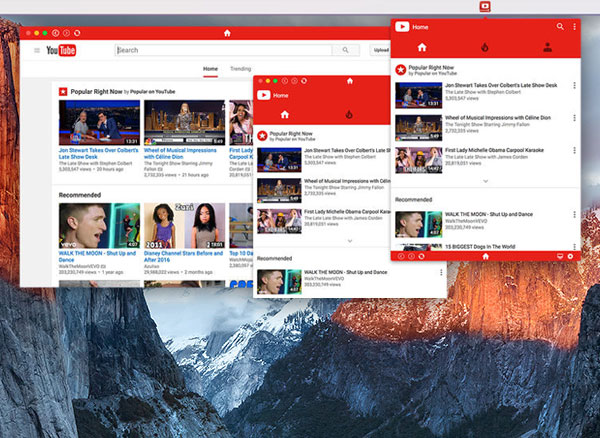Select Trending flame tab in middle window
The image size is (600, 438).
point(349,114)
